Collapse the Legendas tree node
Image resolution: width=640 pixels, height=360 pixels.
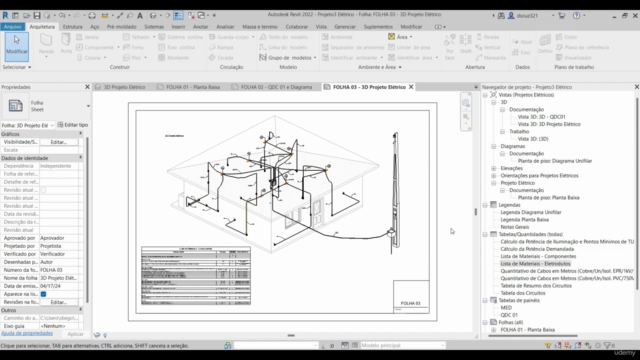pyautogui.click(x=485, y=205)
